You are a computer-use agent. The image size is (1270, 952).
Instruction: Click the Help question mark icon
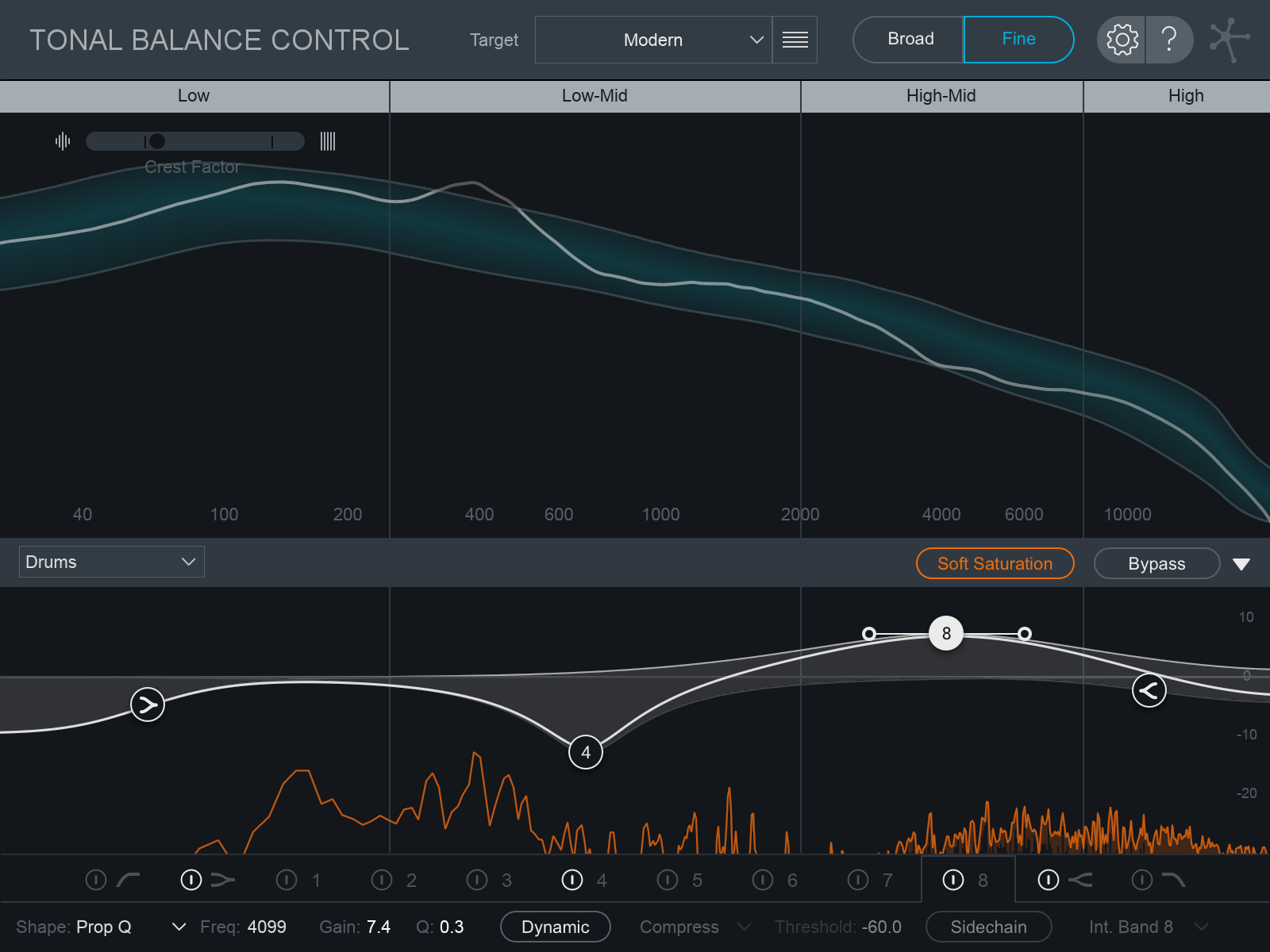click(1170, 39)
